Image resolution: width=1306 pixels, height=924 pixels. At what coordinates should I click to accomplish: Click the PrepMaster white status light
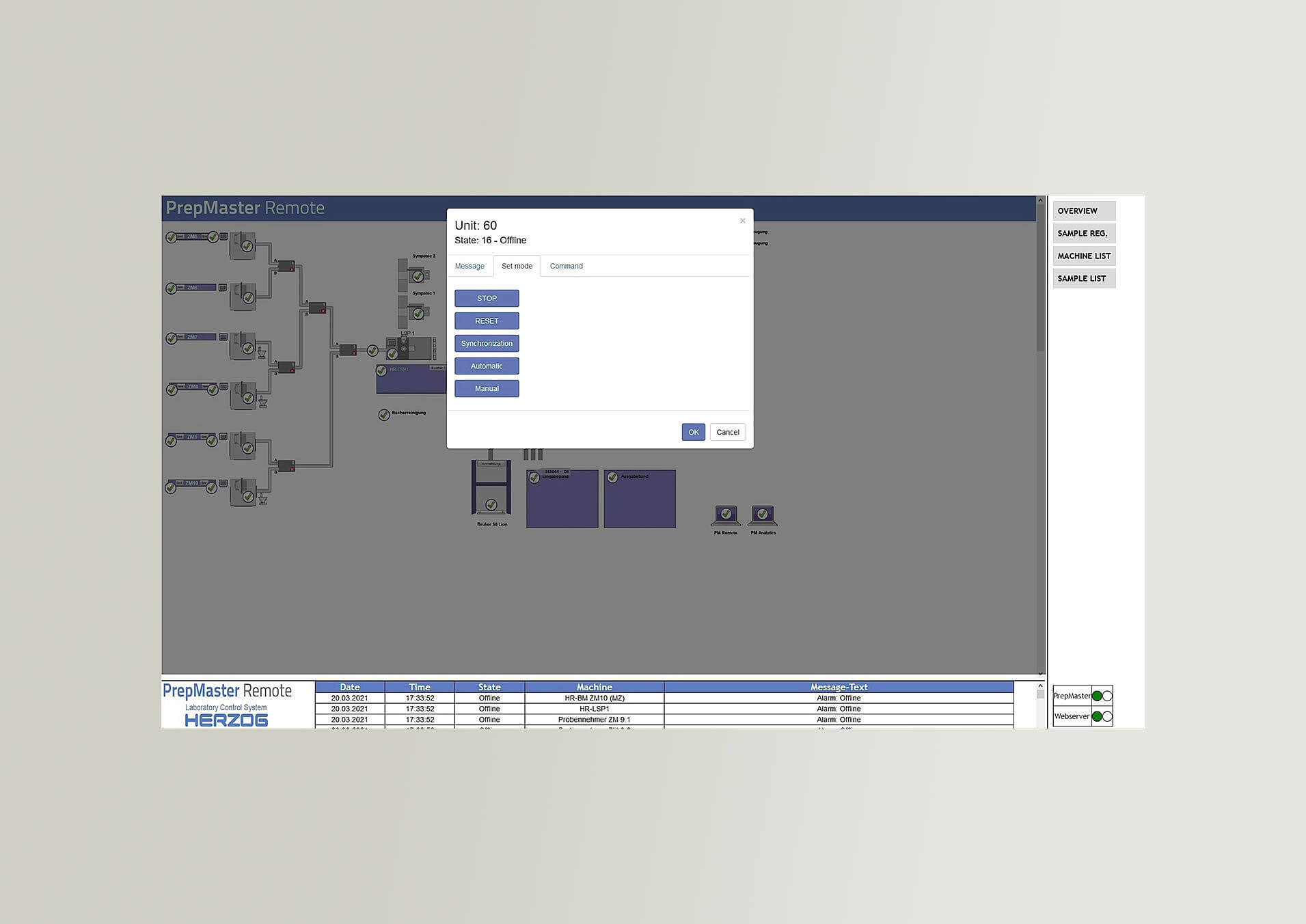click(x=1107, y=696)
